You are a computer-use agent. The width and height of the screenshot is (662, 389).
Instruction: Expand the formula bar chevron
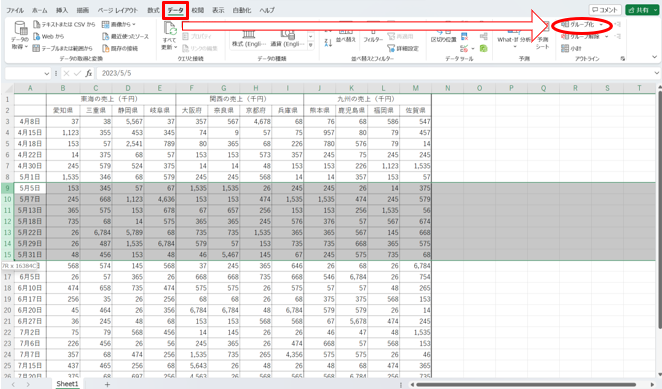coord(657,73)
